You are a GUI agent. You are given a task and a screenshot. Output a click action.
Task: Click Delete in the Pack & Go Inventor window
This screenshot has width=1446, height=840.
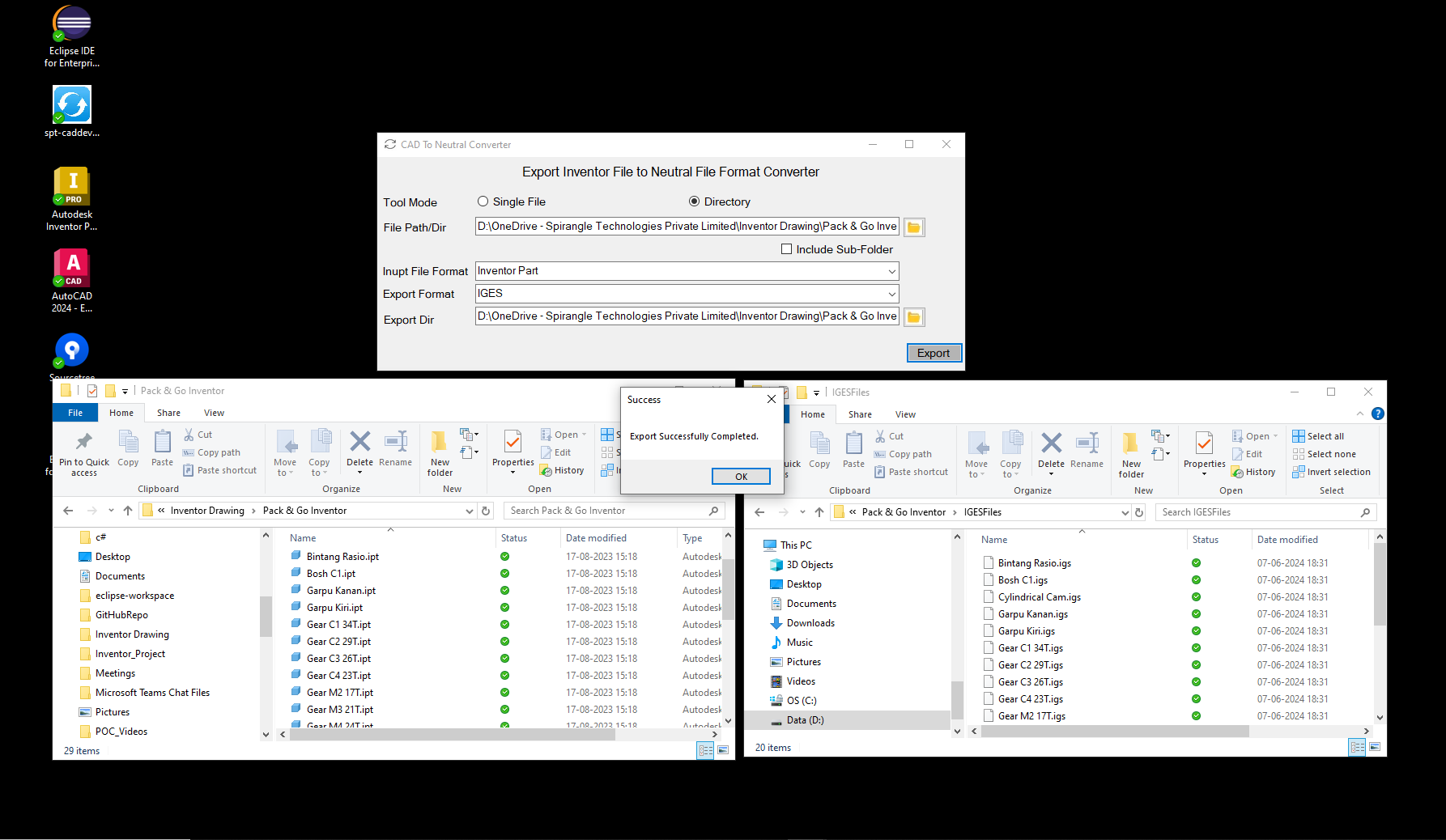coord(359,452)
